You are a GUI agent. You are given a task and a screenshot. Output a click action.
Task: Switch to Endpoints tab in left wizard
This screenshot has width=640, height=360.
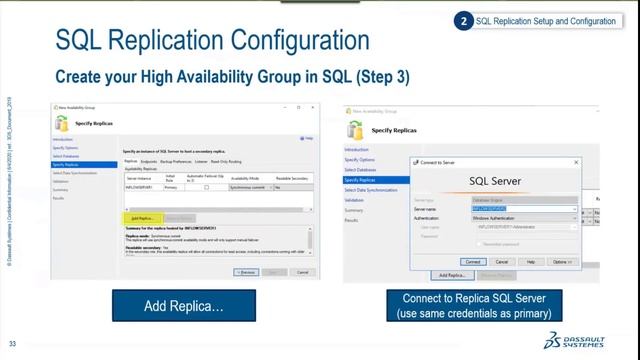(149, 162)
